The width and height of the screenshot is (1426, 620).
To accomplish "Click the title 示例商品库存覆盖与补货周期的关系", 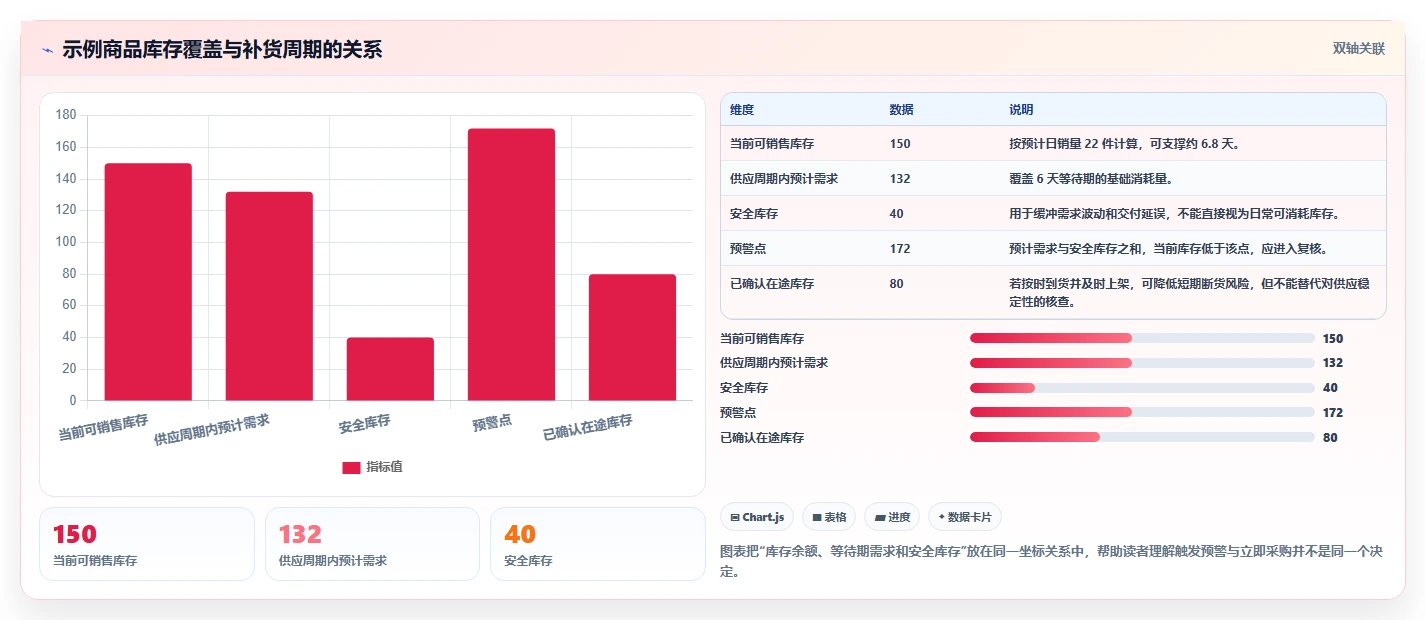I will pyautogui.click(x=222, y=50).
